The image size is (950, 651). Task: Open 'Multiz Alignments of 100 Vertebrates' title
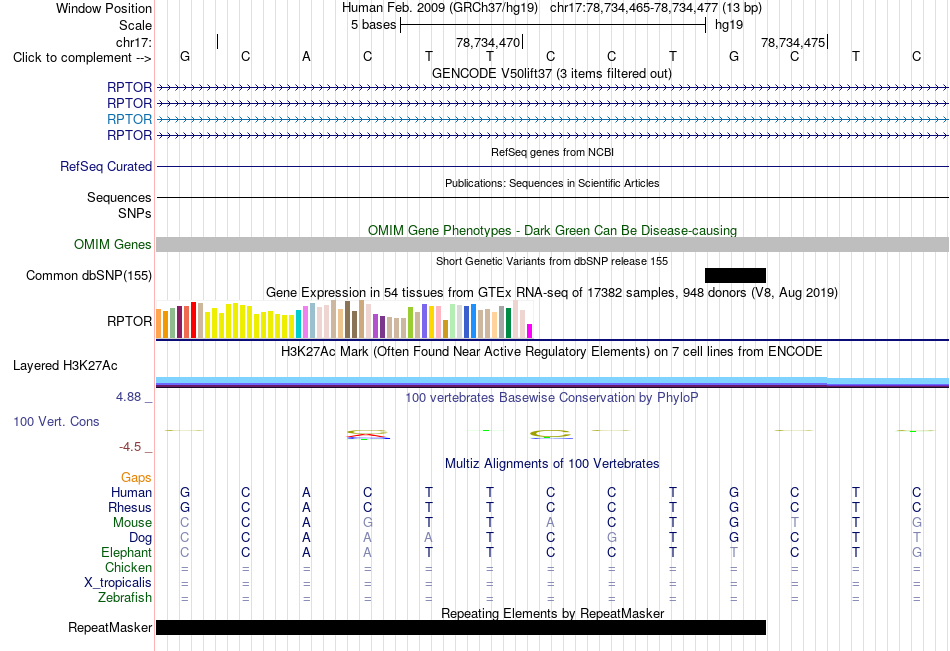click(552, 464)
